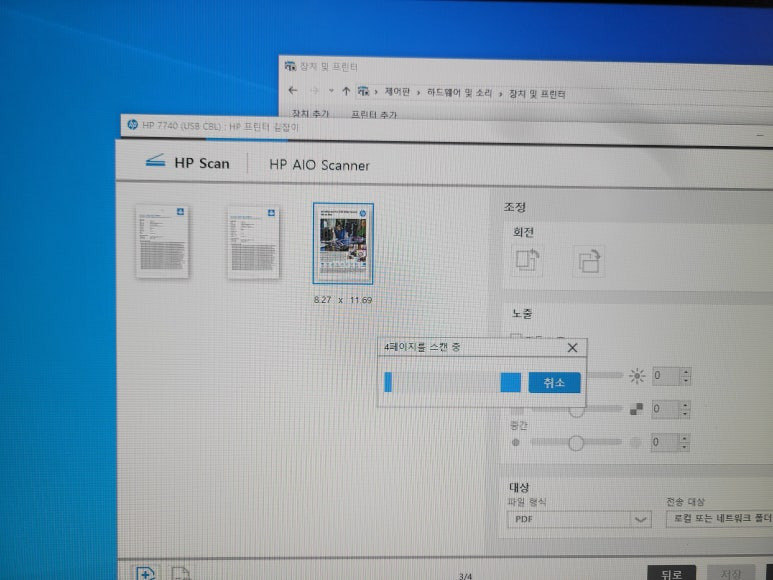
Task: Increase the midtone value with the up stepper
Action: [684, 438]
